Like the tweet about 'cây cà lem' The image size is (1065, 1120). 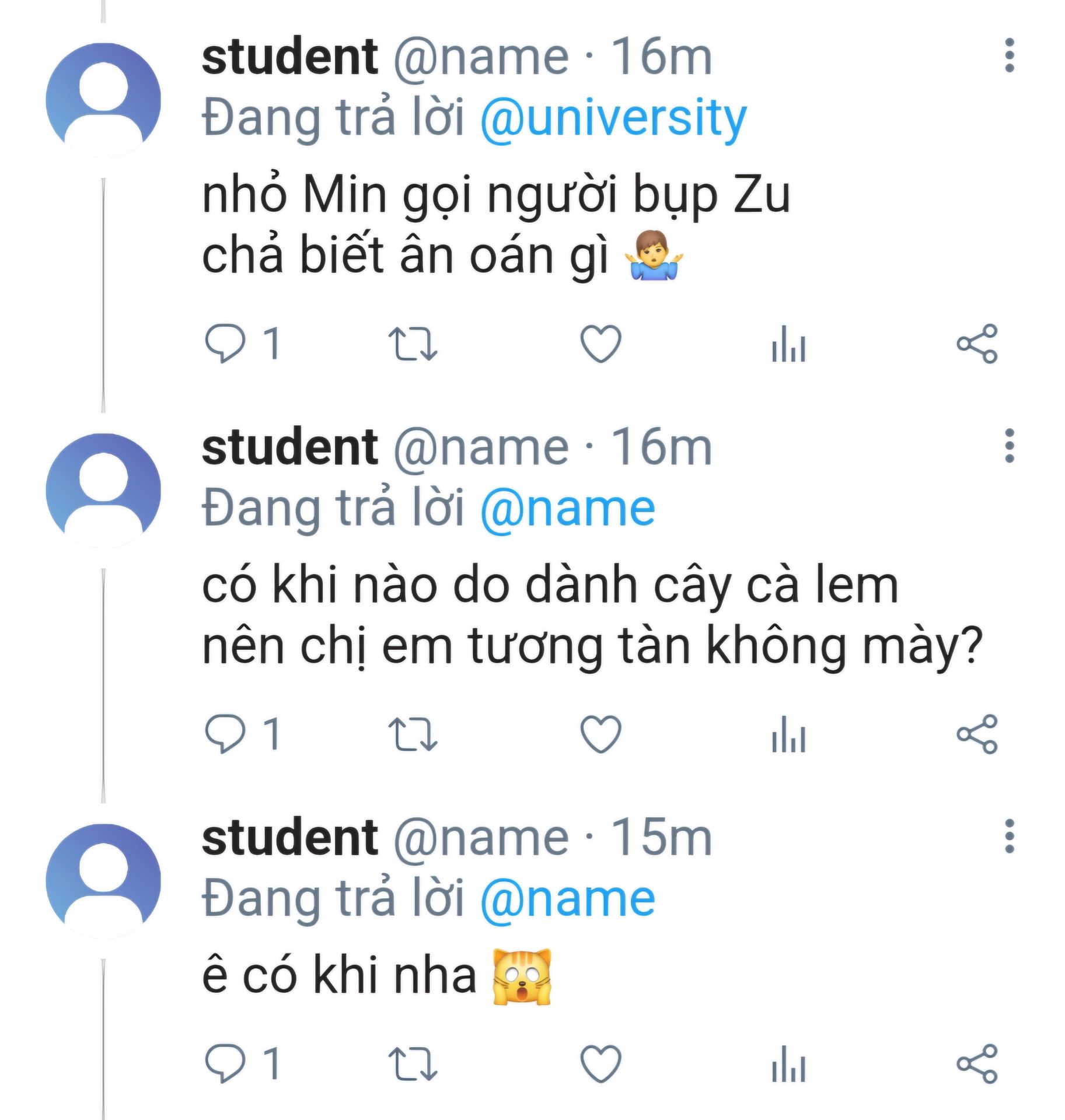click(x=600, y=734)
